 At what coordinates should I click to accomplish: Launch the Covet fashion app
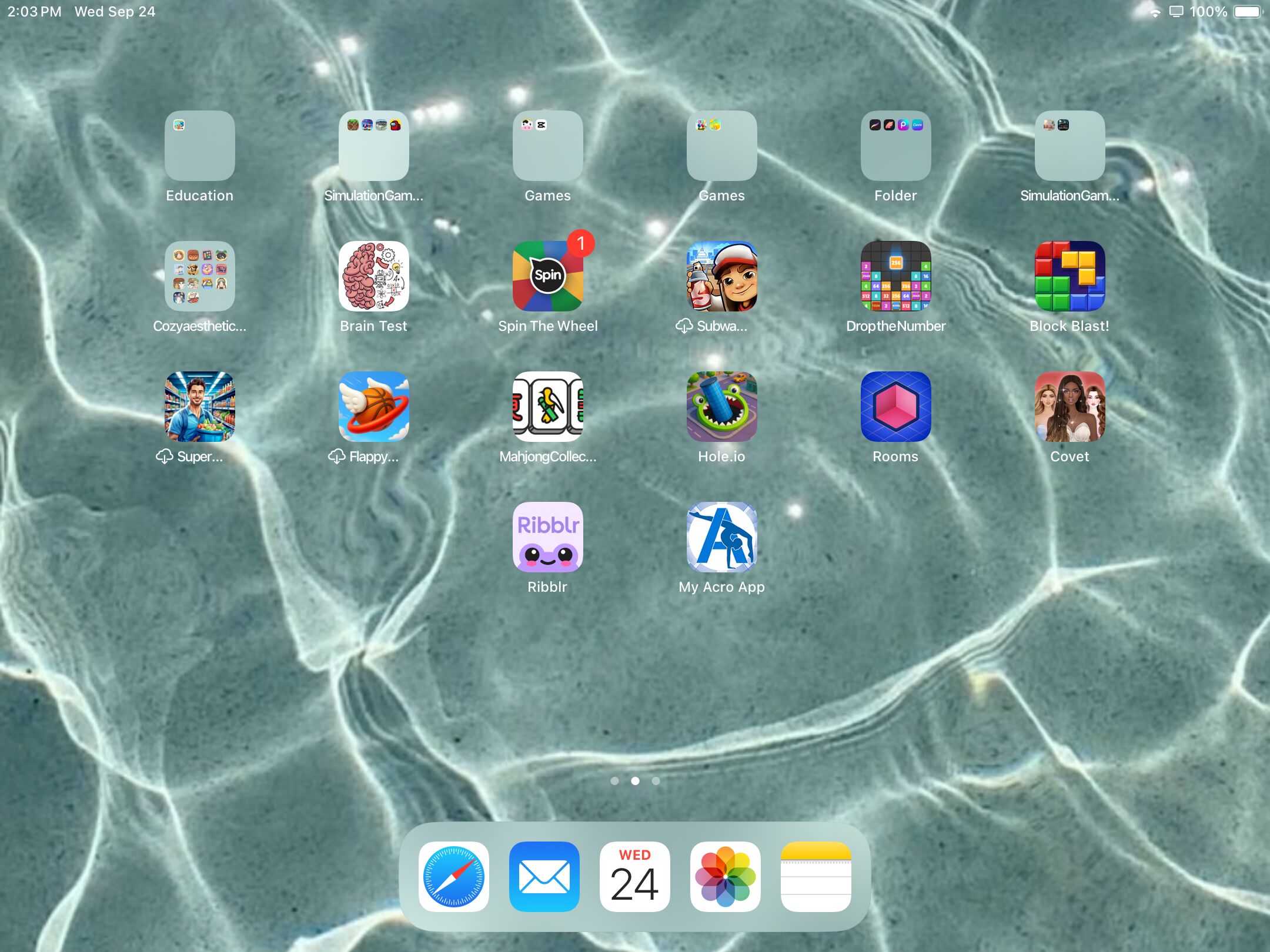pyautogui.click(x=1070, y=407)
